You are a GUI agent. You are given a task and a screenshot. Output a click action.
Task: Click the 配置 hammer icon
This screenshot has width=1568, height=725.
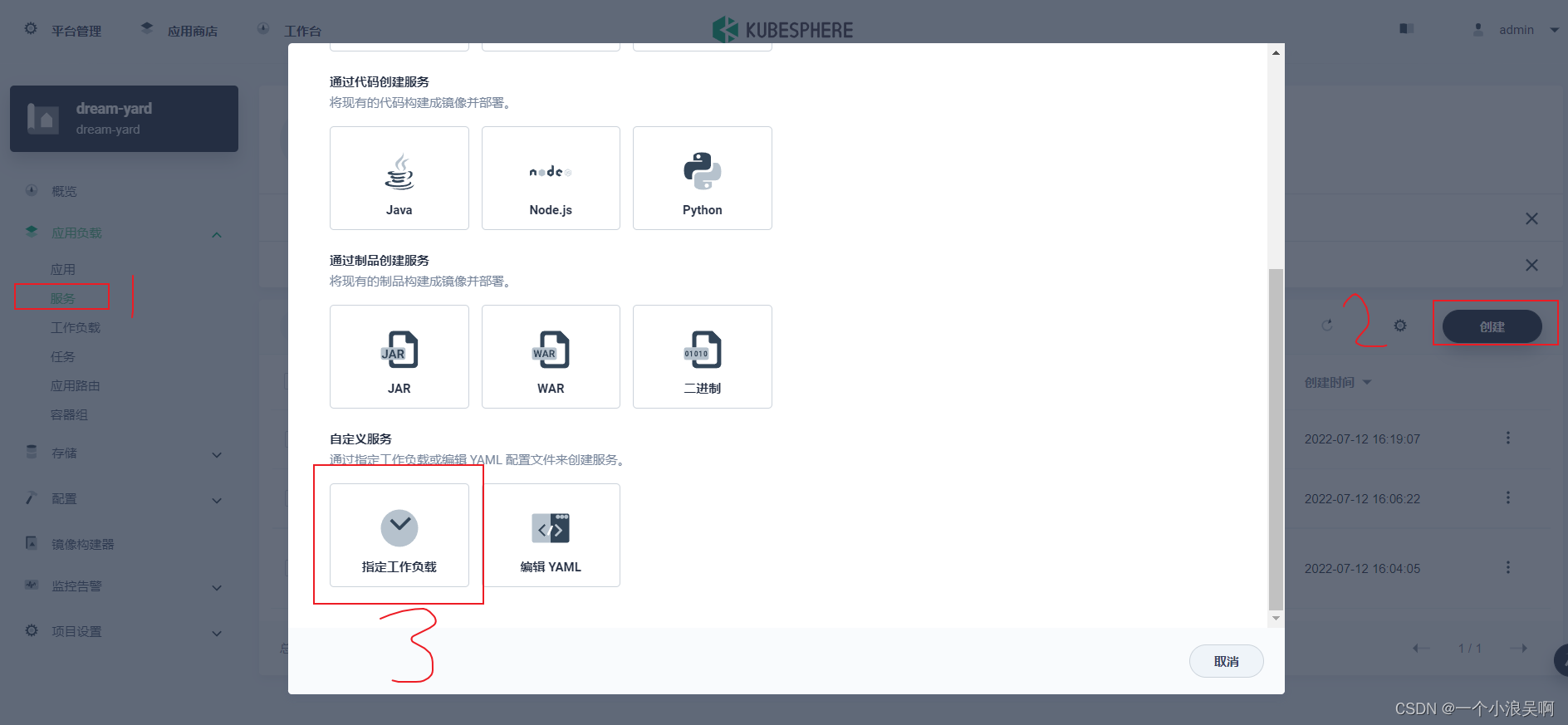pos(32,497)
